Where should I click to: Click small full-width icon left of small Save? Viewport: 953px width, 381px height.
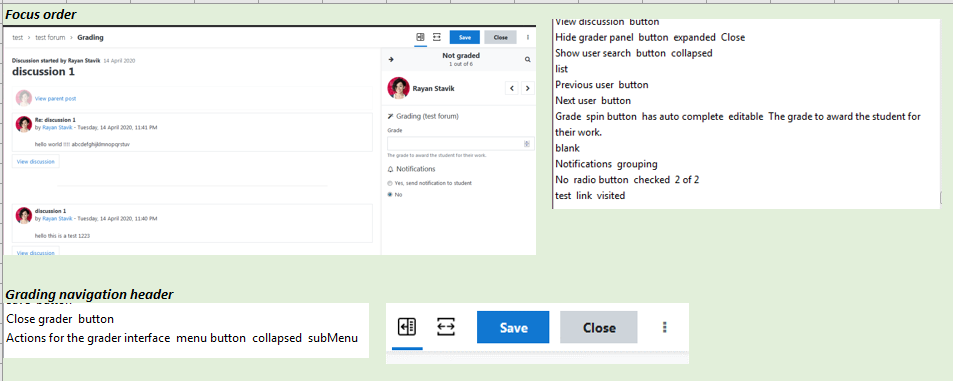(x=436, y=37)
